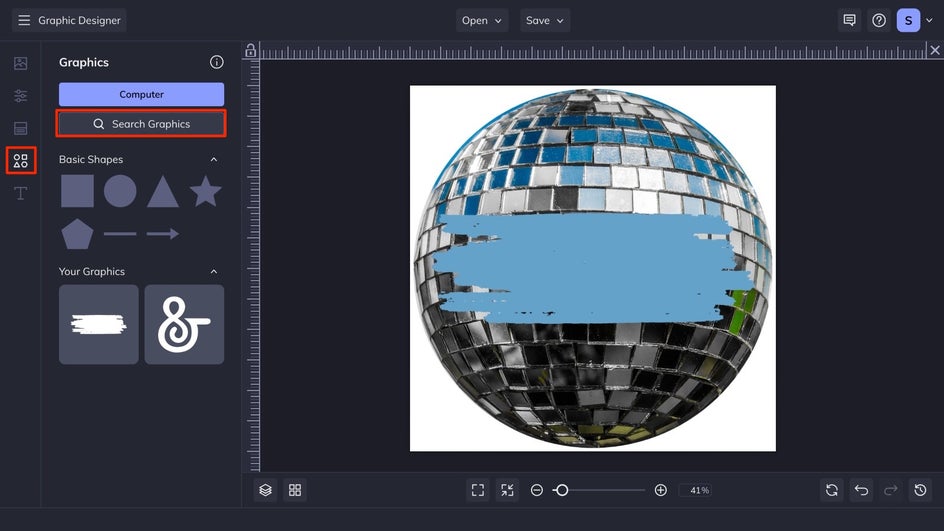Click the undo arrow icon
944x531 pixels.
(x=860, y=490)
